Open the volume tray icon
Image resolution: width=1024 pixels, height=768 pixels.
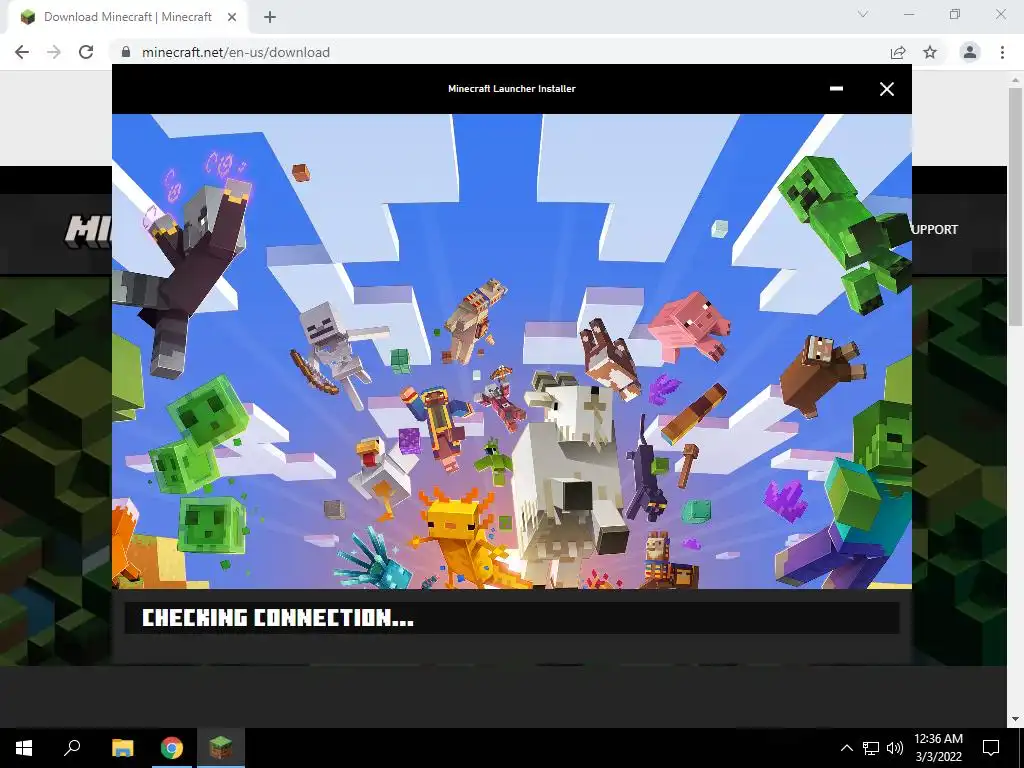click(895, 748)
